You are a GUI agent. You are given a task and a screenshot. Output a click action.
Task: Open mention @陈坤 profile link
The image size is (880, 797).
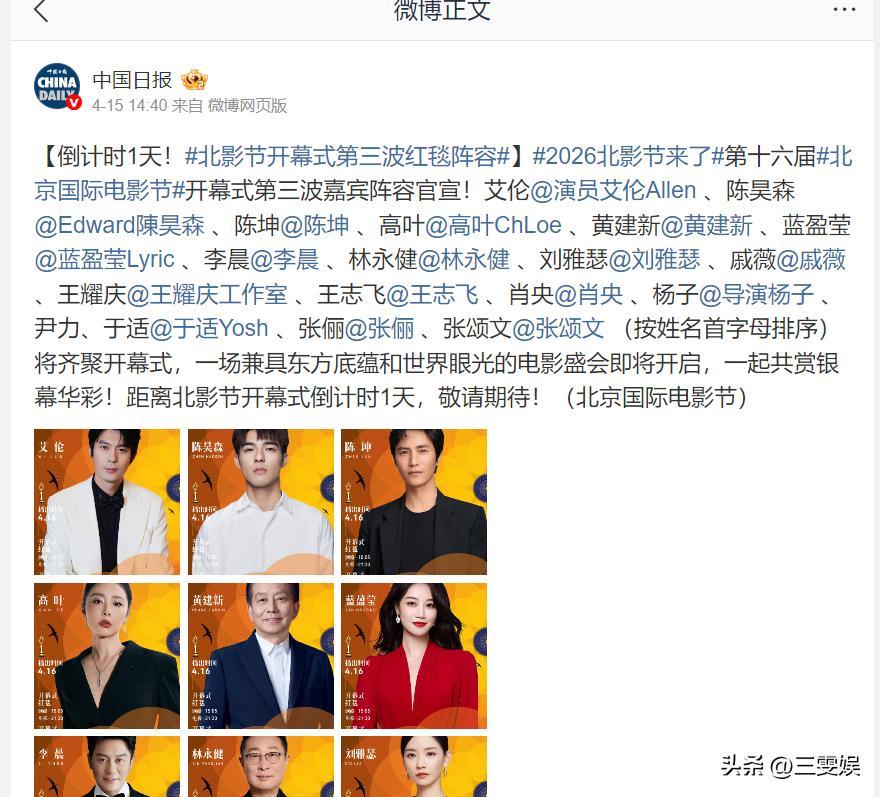(x=314, y=225)
